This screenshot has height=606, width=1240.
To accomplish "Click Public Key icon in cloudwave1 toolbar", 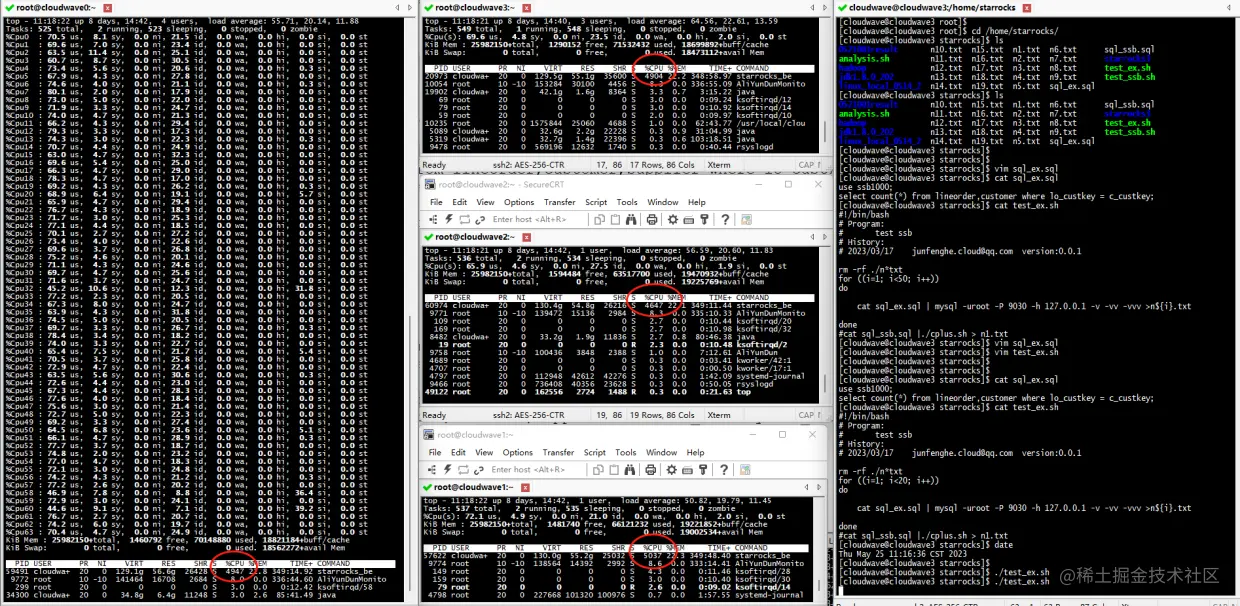I will pyautogui.click(x=703, y=469).
